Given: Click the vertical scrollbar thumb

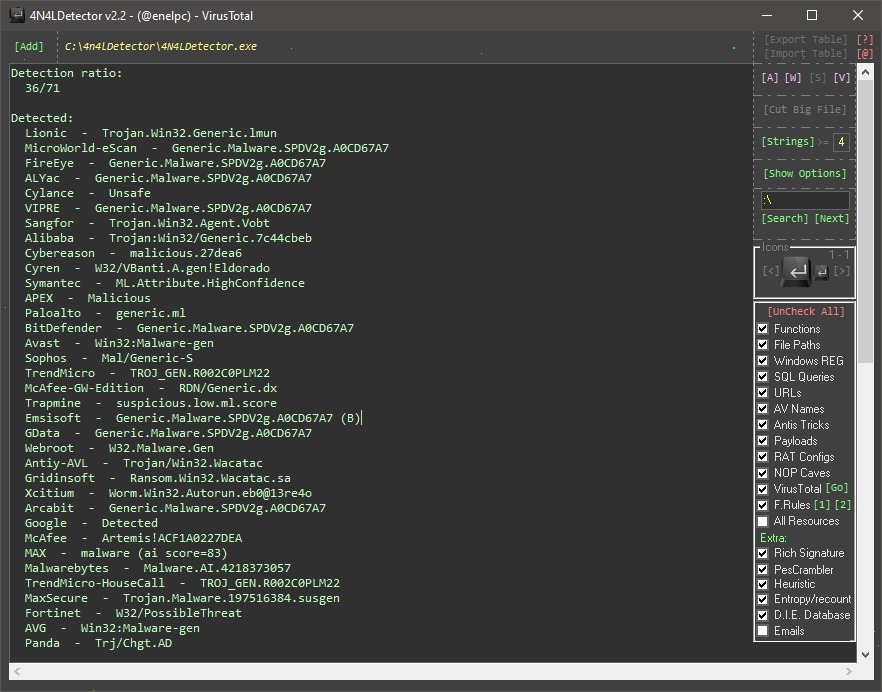Looking at the screenshot, I should click(866, 221).
